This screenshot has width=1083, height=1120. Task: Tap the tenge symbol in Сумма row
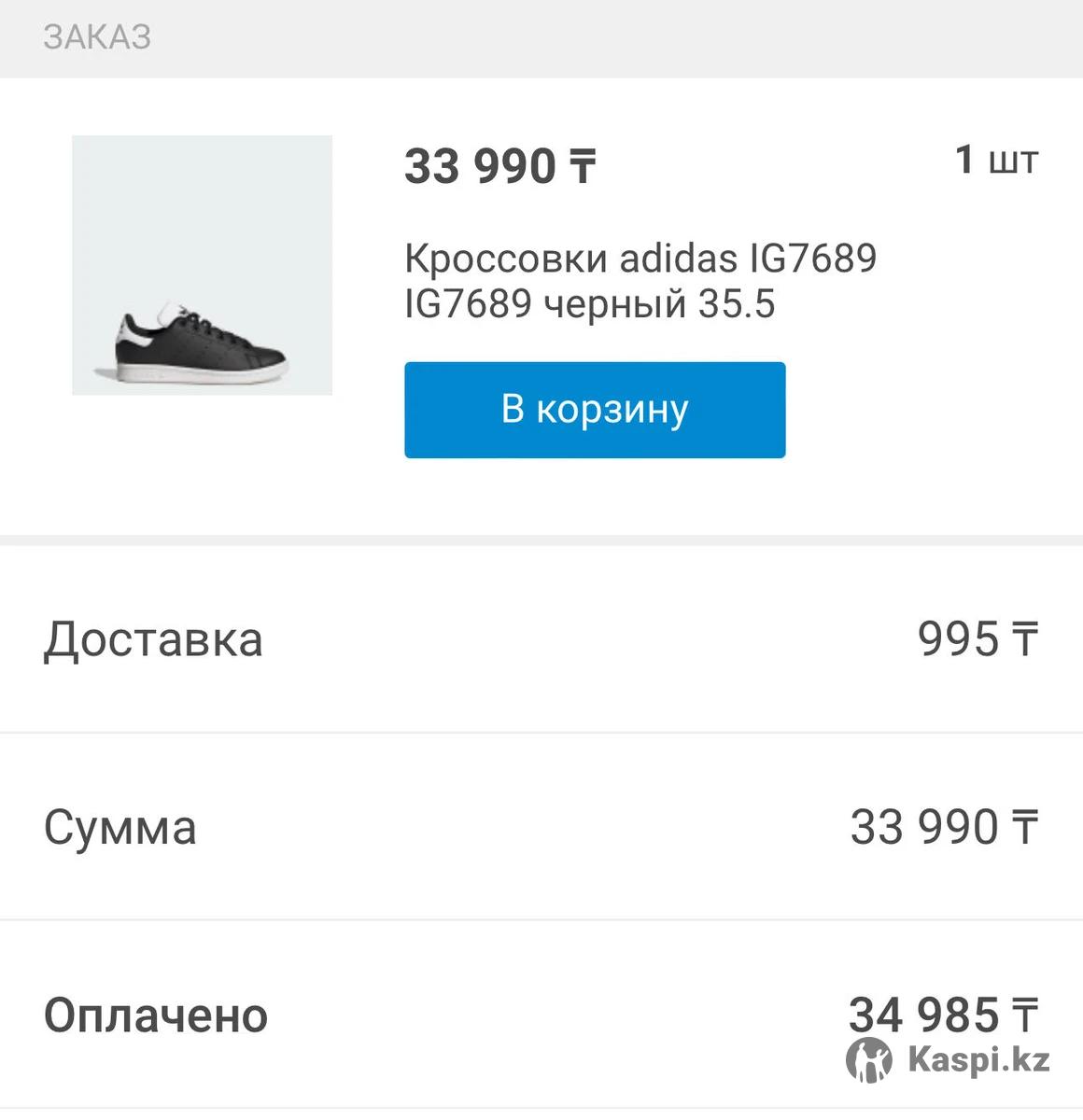click(x=1025, y=829)
